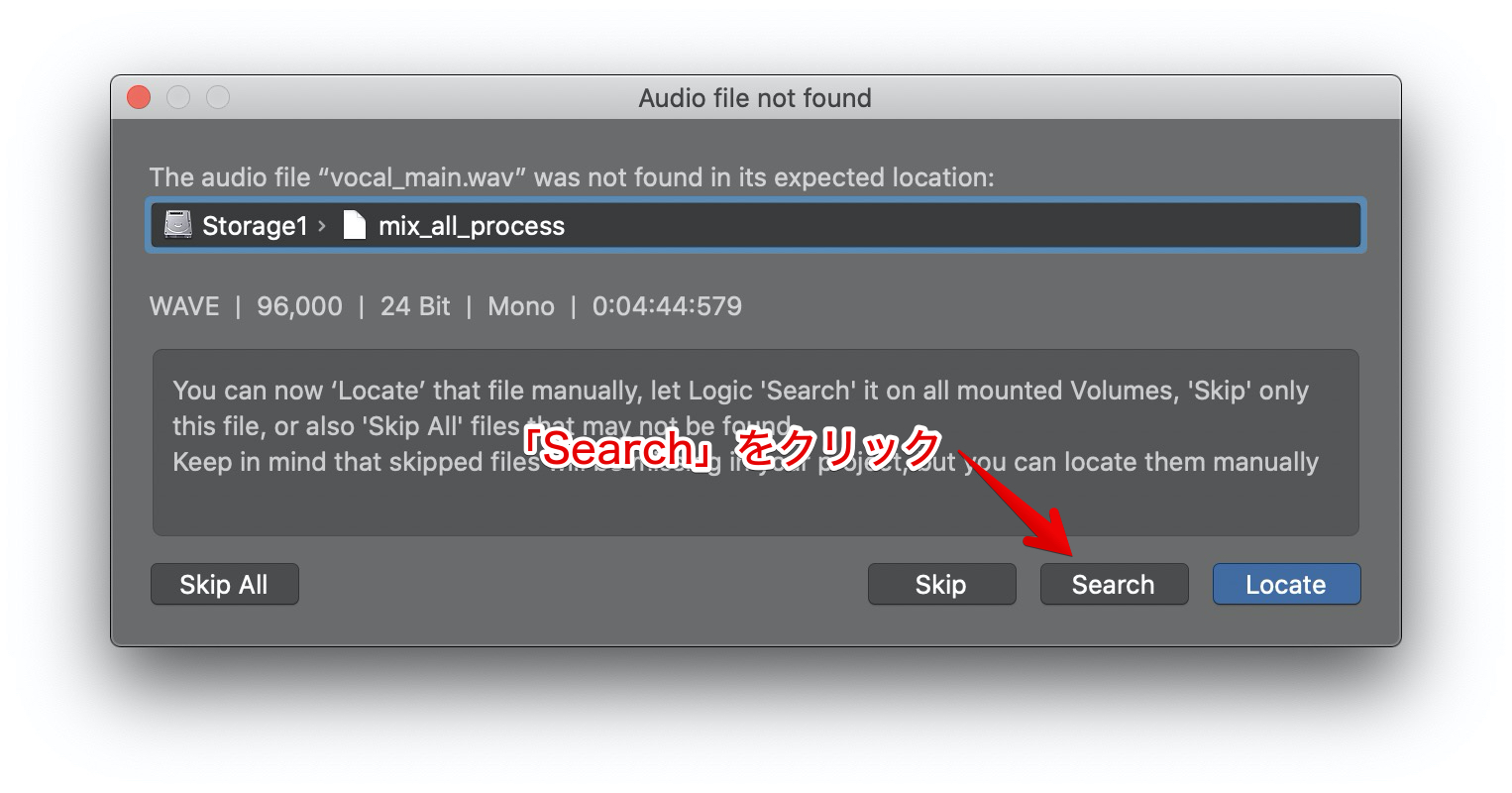Skip only this missing file
The width and height of the screenshot is (1512, 793).
point(941,585)
